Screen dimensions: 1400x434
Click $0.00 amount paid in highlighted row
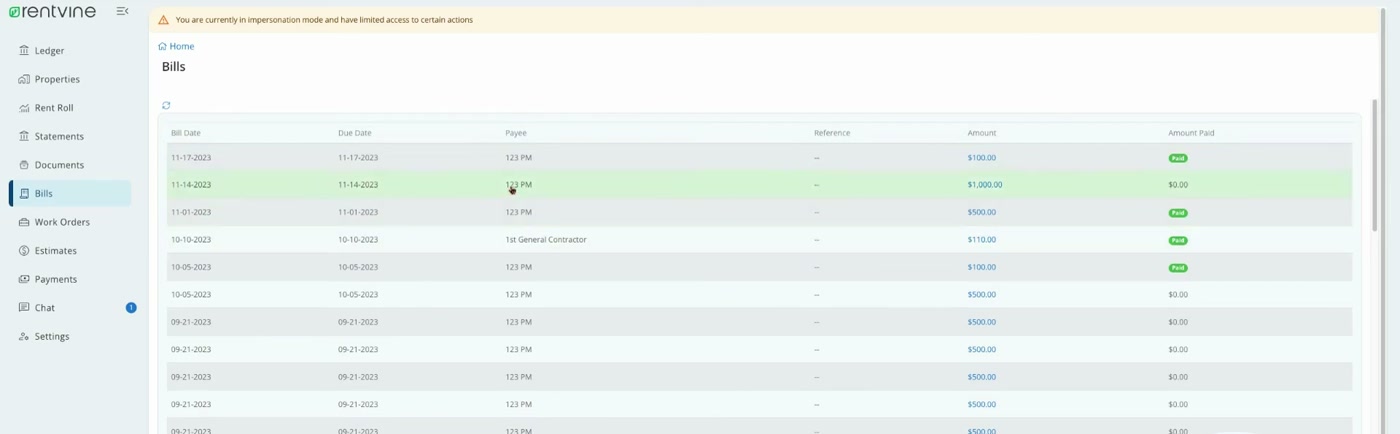(1178, 185)
